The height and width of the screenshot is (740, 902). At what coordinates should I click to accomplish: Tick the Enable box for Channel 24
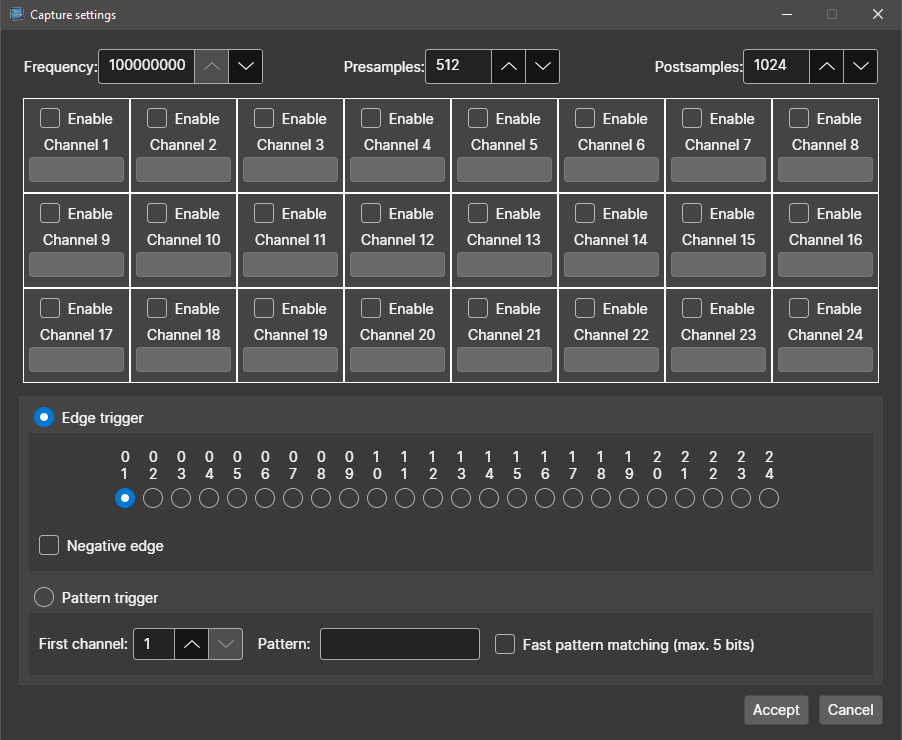(799, 308)
